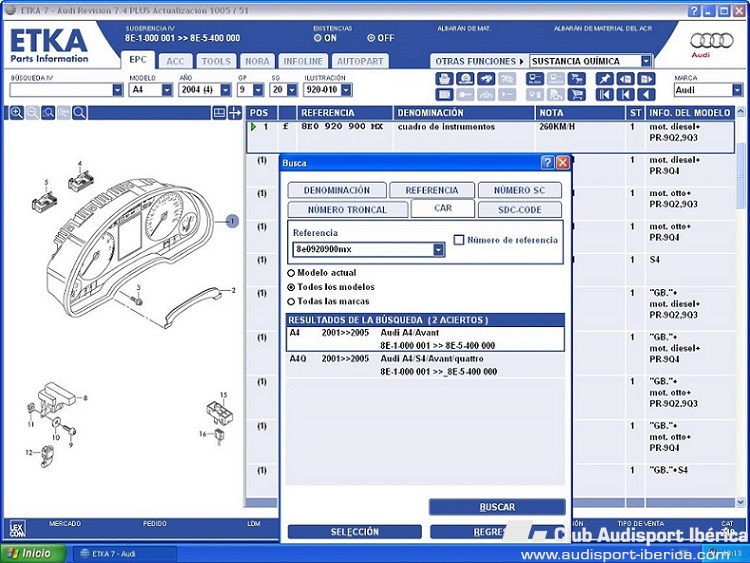Open the Búsqueda IV dropdown
This screenshot has width=750, height=563.
[x=118, y=90]
